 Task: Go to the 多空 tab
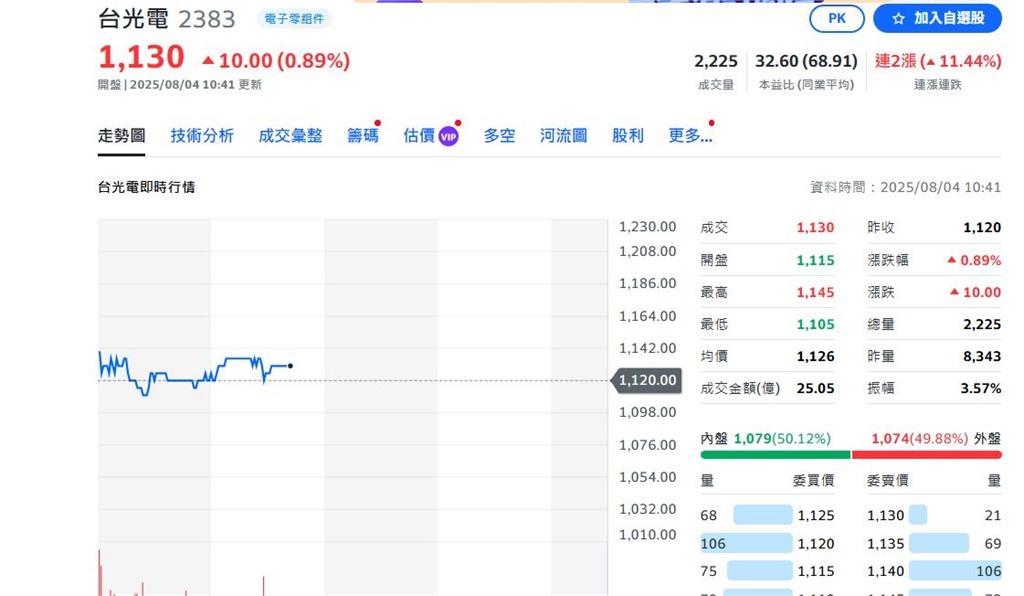click(499, 136)
